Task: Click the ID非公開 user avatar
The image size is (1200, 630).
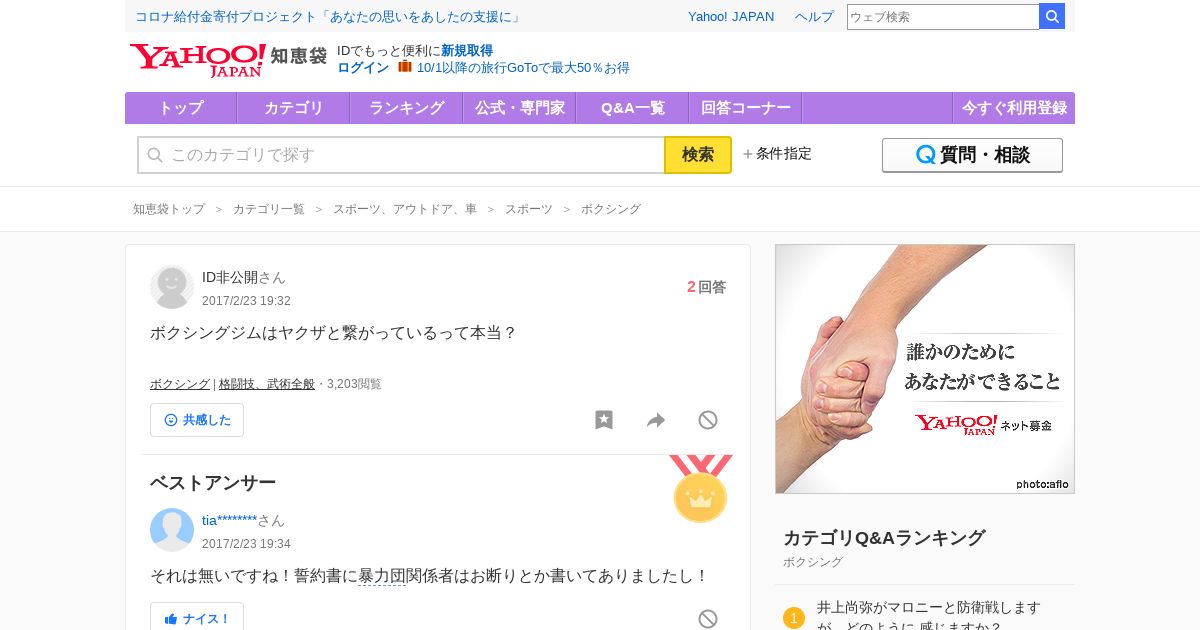Action: tap(172, 287)
